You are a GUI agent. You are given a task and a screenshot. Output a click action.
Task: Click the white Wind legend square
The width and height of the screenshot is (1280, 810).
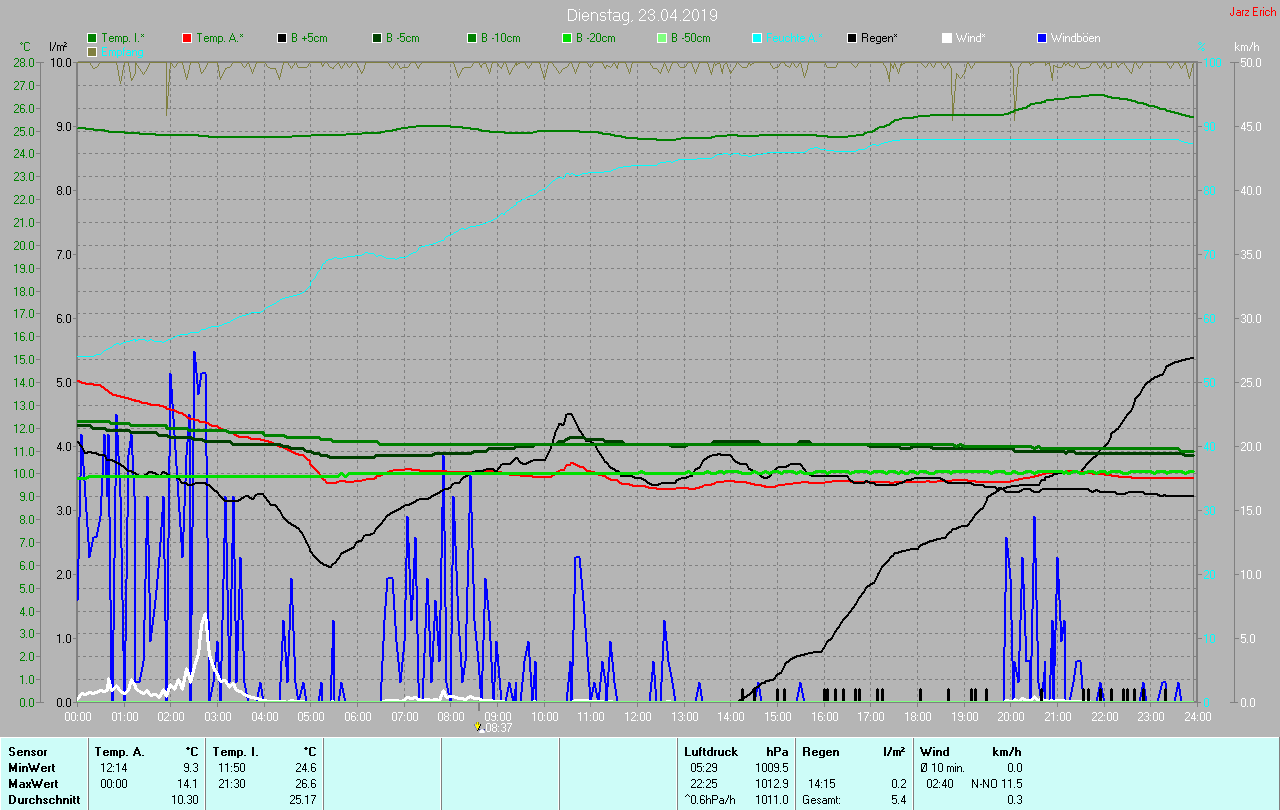[947, 38]
